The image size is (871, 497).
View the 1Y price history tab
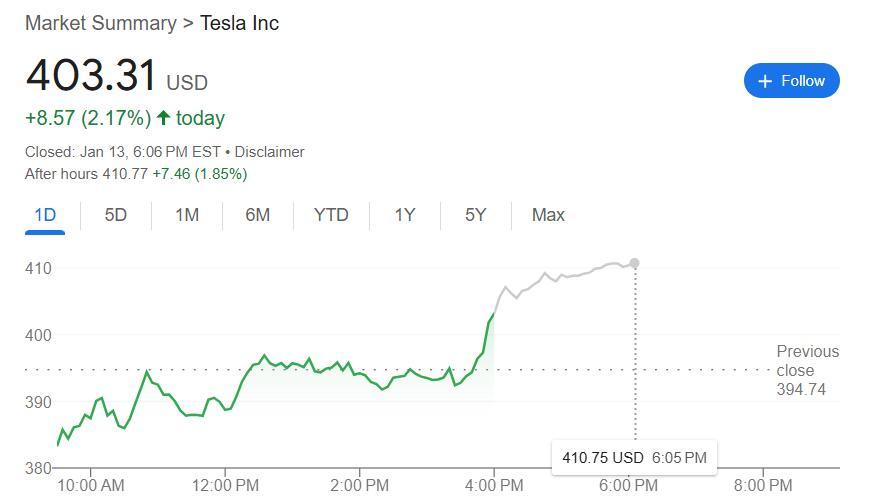click(404, 215)
